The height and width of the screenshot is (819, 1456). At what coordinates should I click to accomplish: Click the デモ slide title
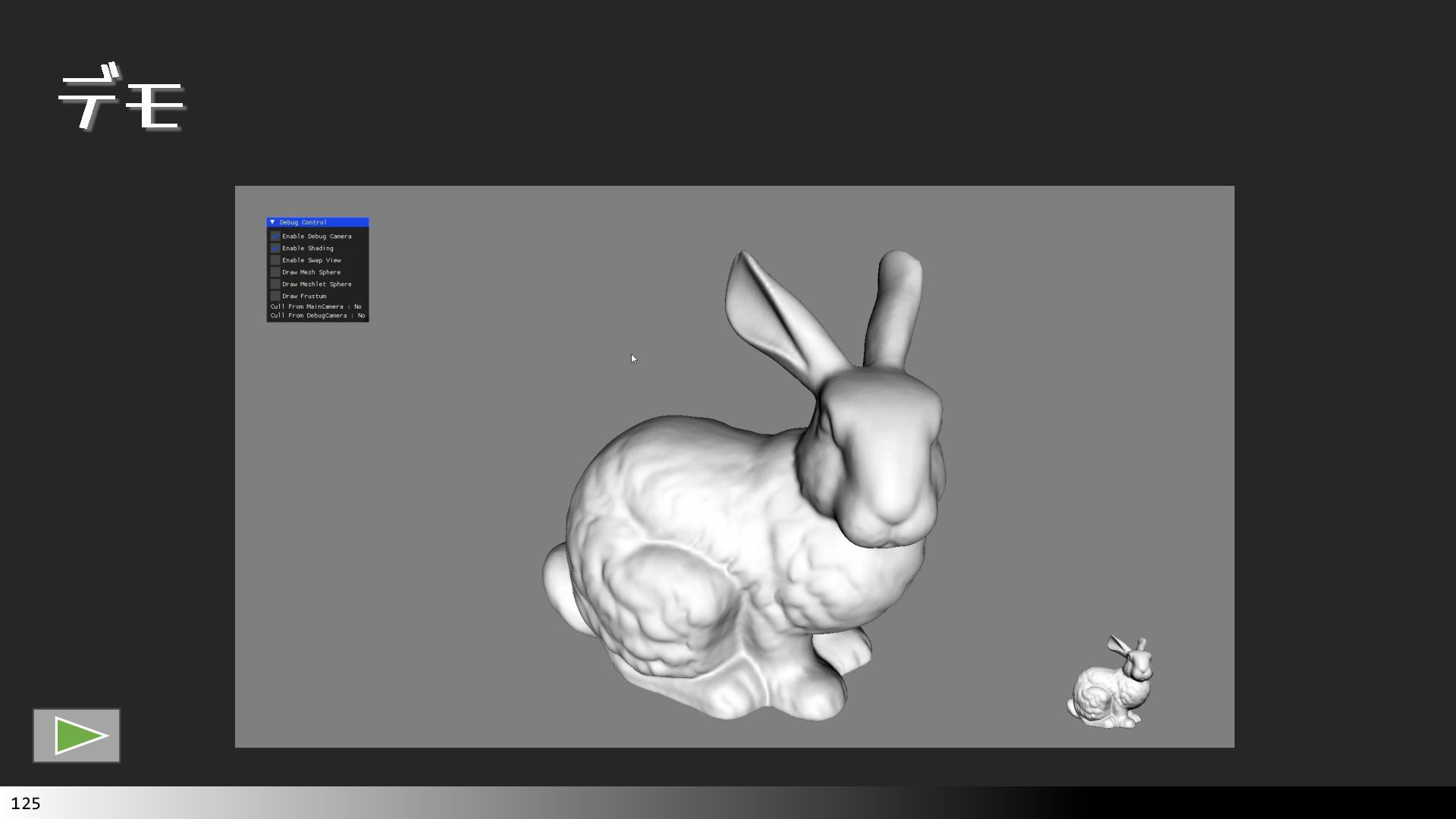[121, 97]
